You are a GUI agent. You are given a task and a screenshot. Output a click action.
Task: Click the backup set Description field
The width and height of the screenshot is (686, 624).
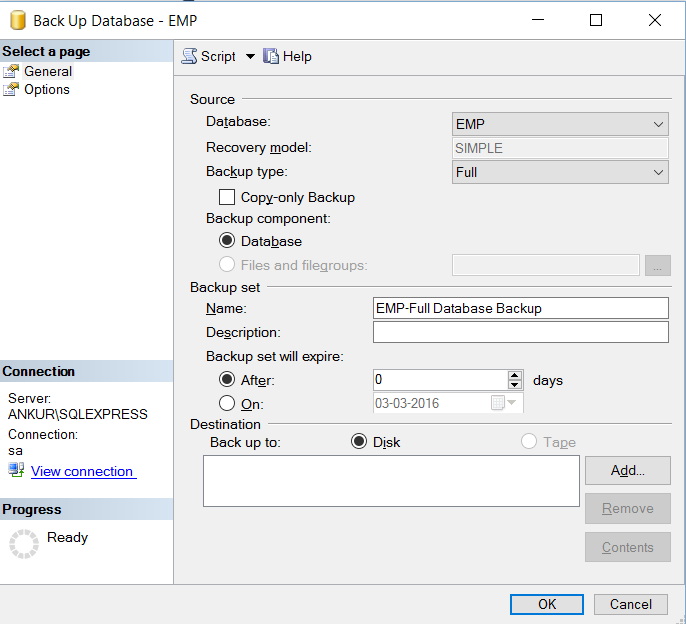(x=520, y=332)
